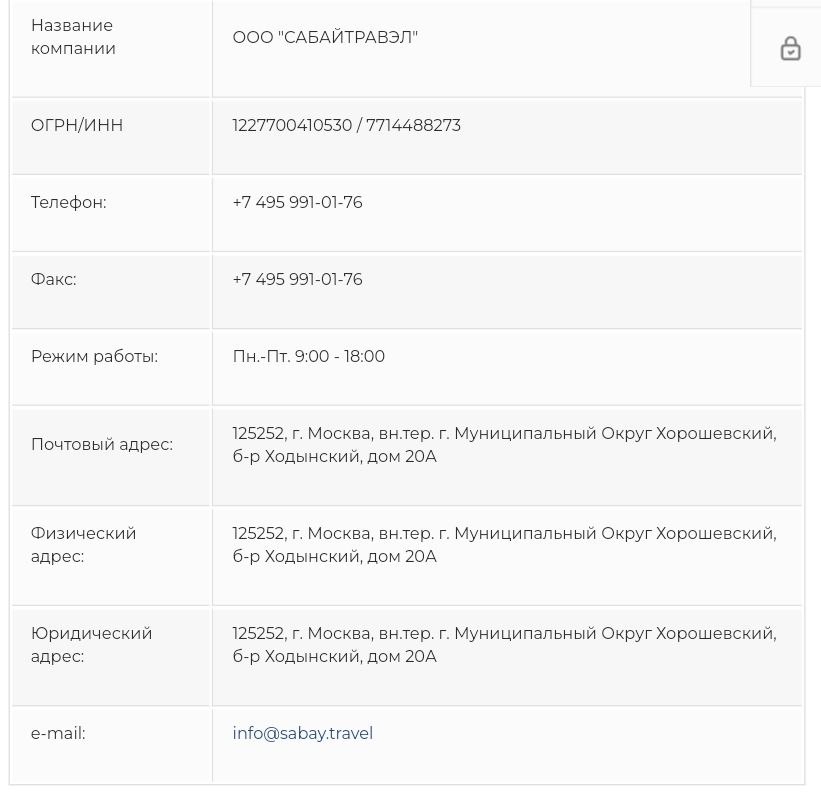Click the address text in the Почтовый адрес row
The image size is (821, 792).
click(503, 445)
